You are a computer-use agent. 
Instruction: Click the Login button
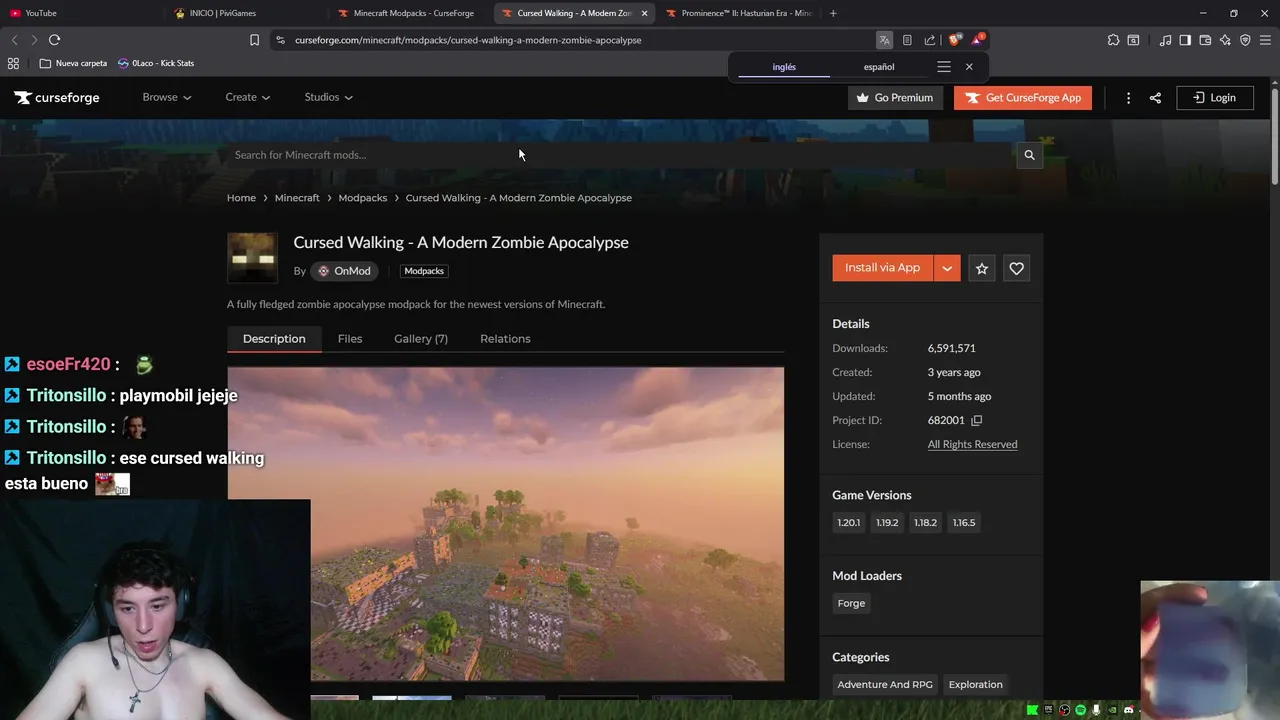tap(1215, 97)
